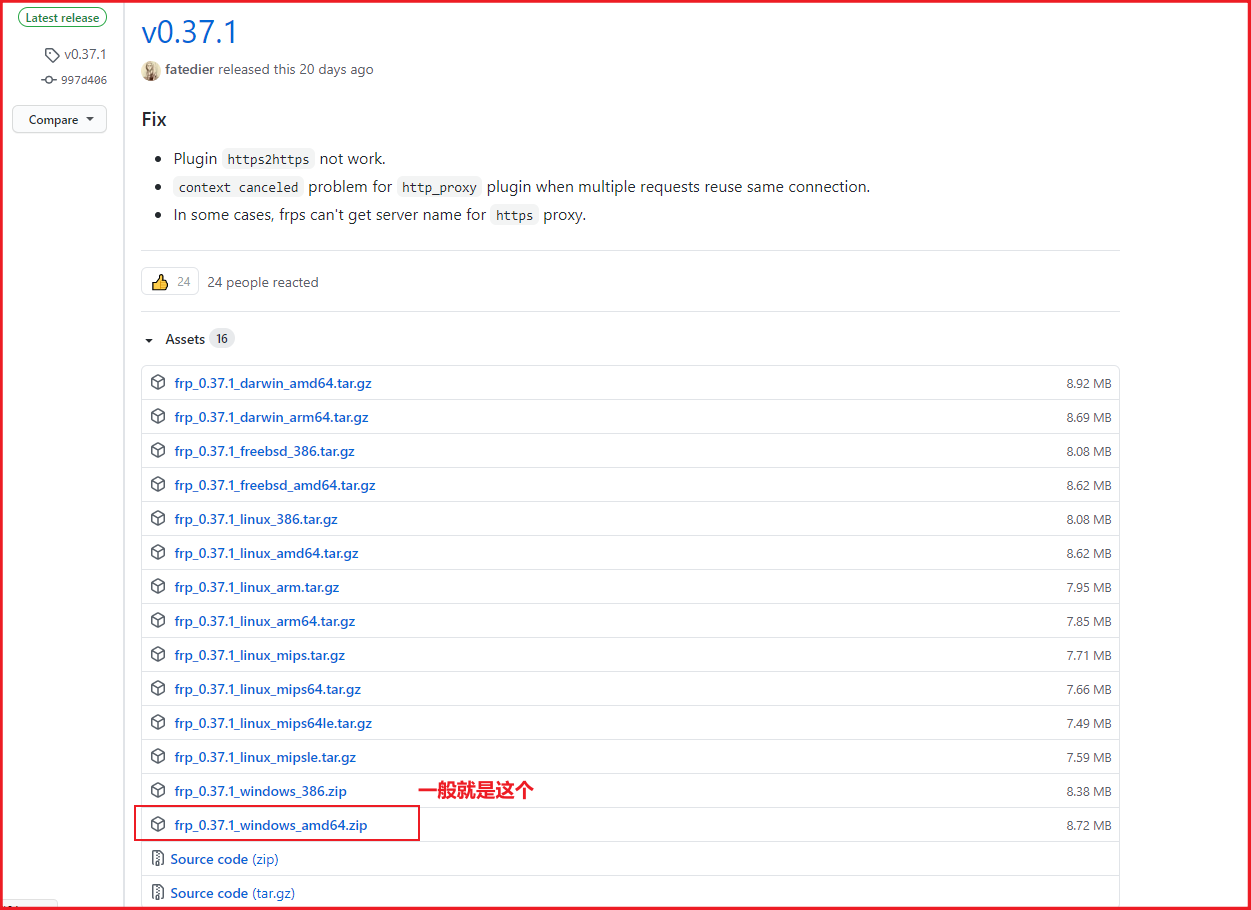Click the package icon beside frp_0.37.1_linux_mips.tar.gz
The height and width of the screenshot is (910, 1251).
click(158, 654)
